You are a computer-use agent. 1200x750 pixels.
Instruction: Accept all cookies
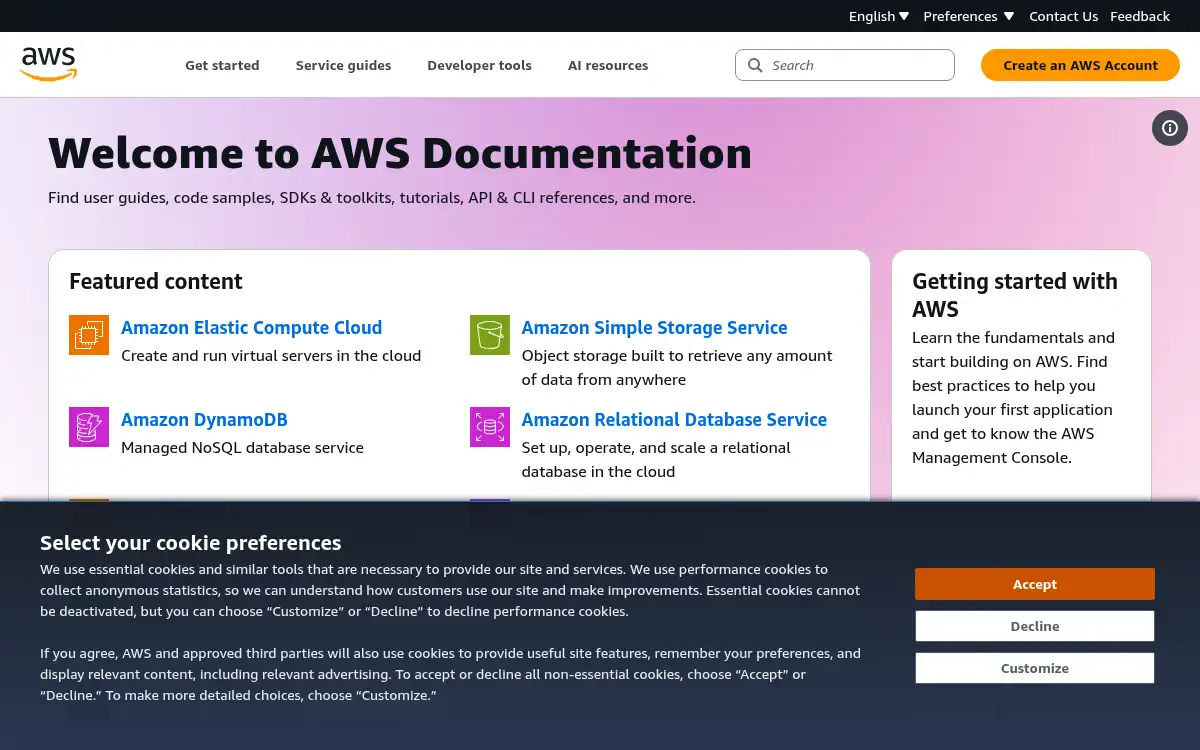[1034, 584]
